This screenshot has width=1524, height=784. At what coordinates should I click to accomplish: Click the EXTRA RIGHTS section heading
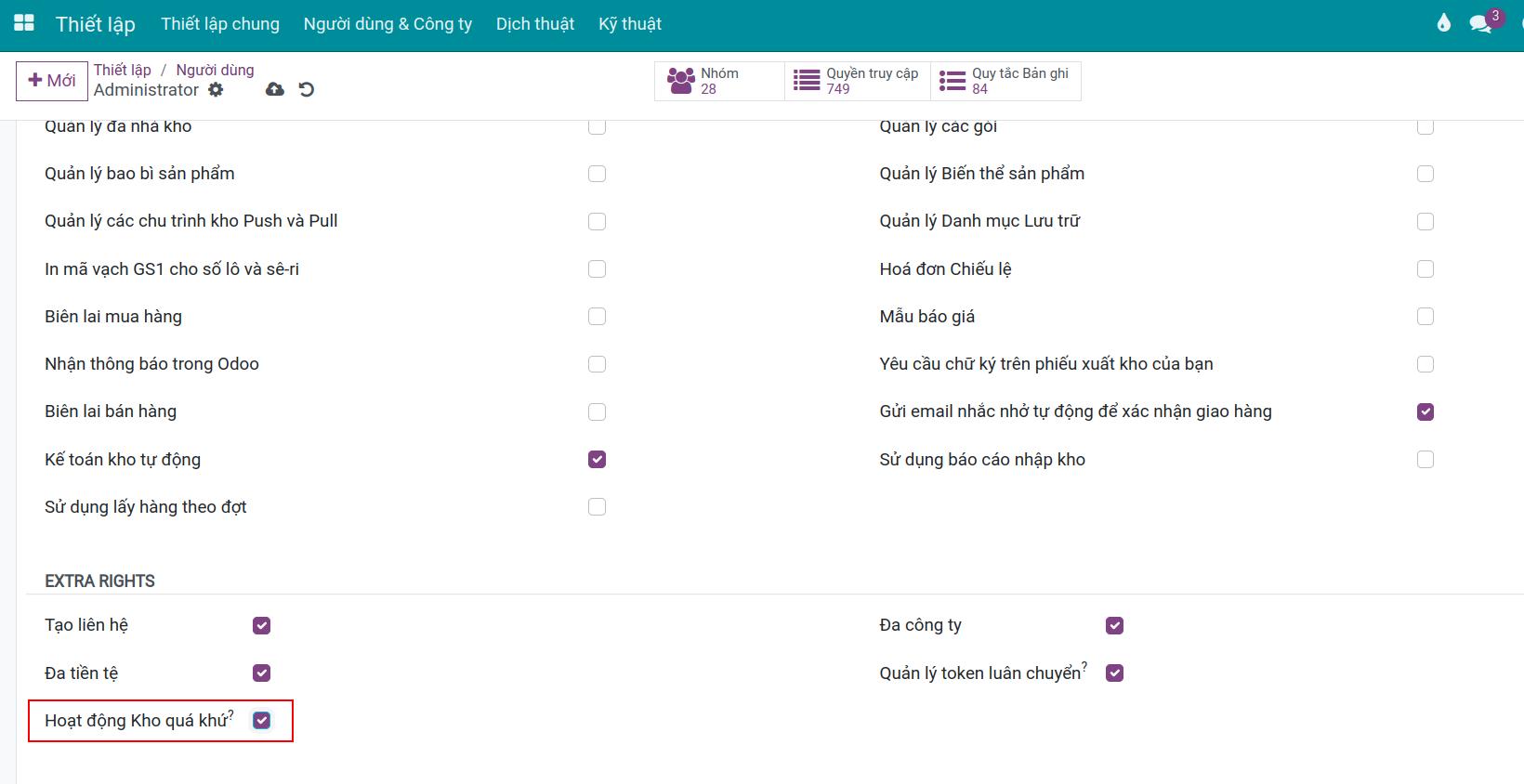(99, 581)
